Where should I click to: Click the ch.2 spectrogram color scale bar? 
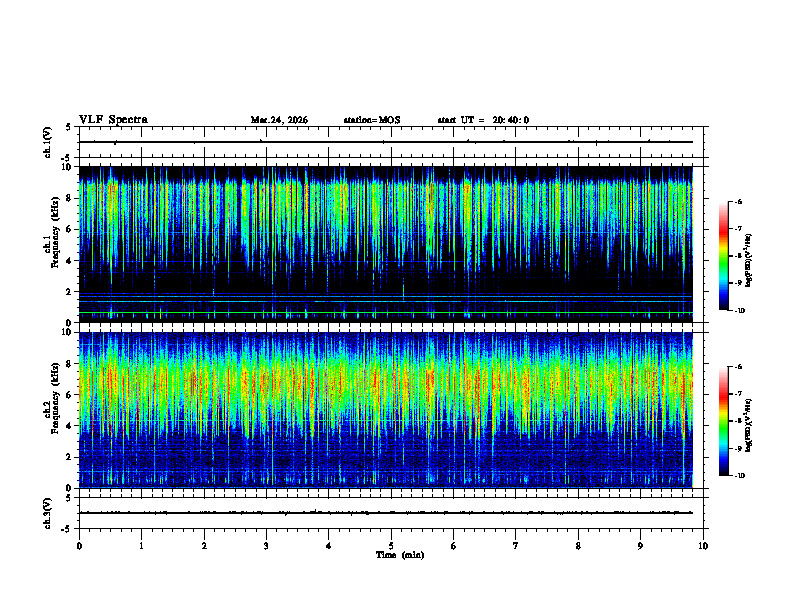coord(723,421)
